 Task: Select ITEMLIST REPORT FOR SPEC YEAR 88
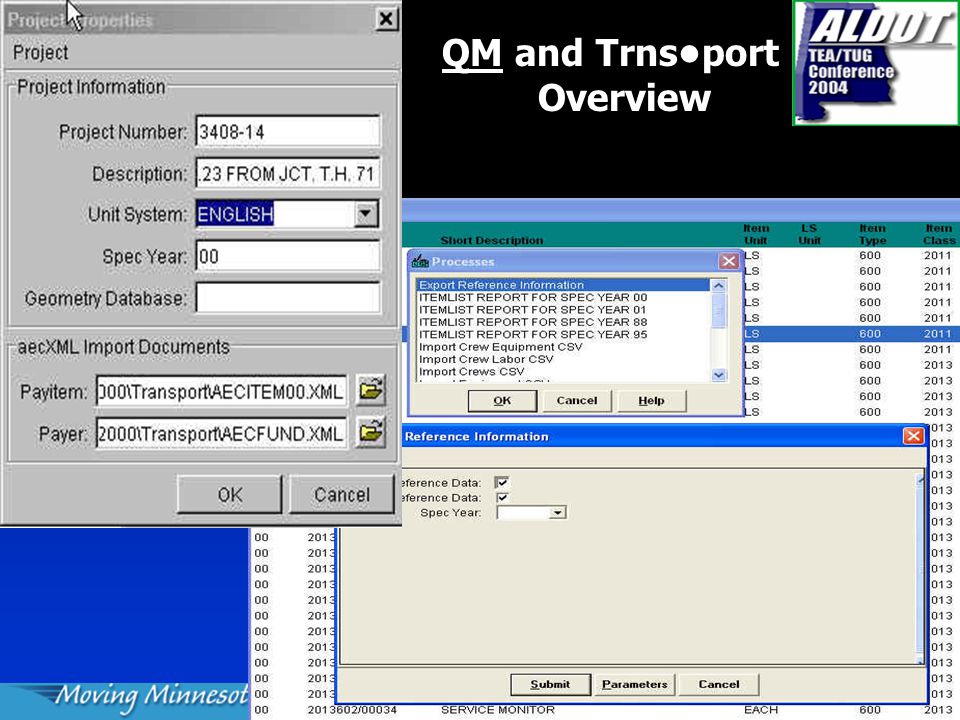(533, 322)
